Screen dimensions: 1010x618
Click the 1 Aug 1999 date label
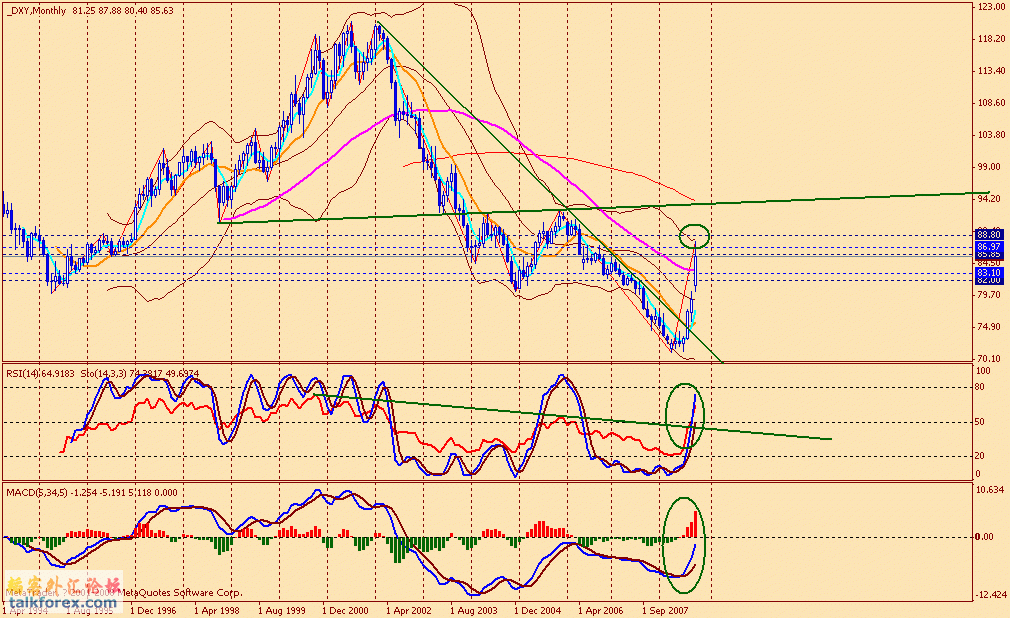coord(281,610)
